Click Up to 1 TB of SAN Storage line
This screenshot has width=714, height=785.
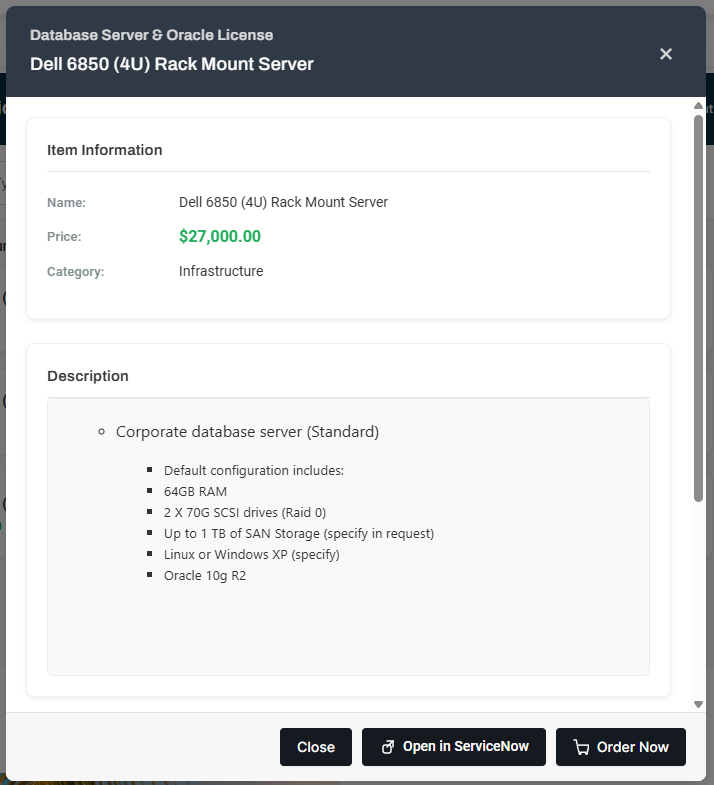click(299, 534)
